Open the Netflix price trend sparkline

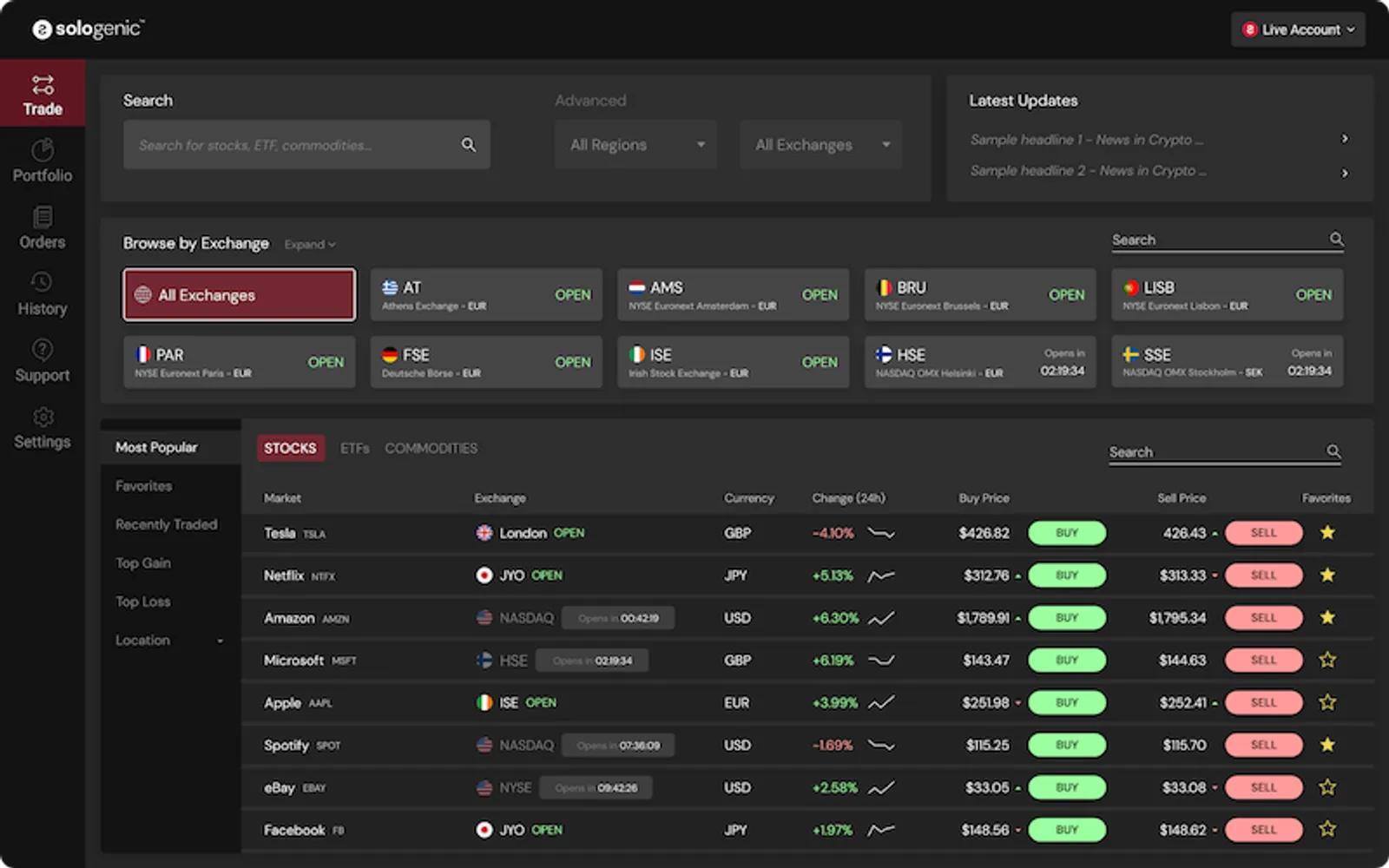click(x=881, y=575)
